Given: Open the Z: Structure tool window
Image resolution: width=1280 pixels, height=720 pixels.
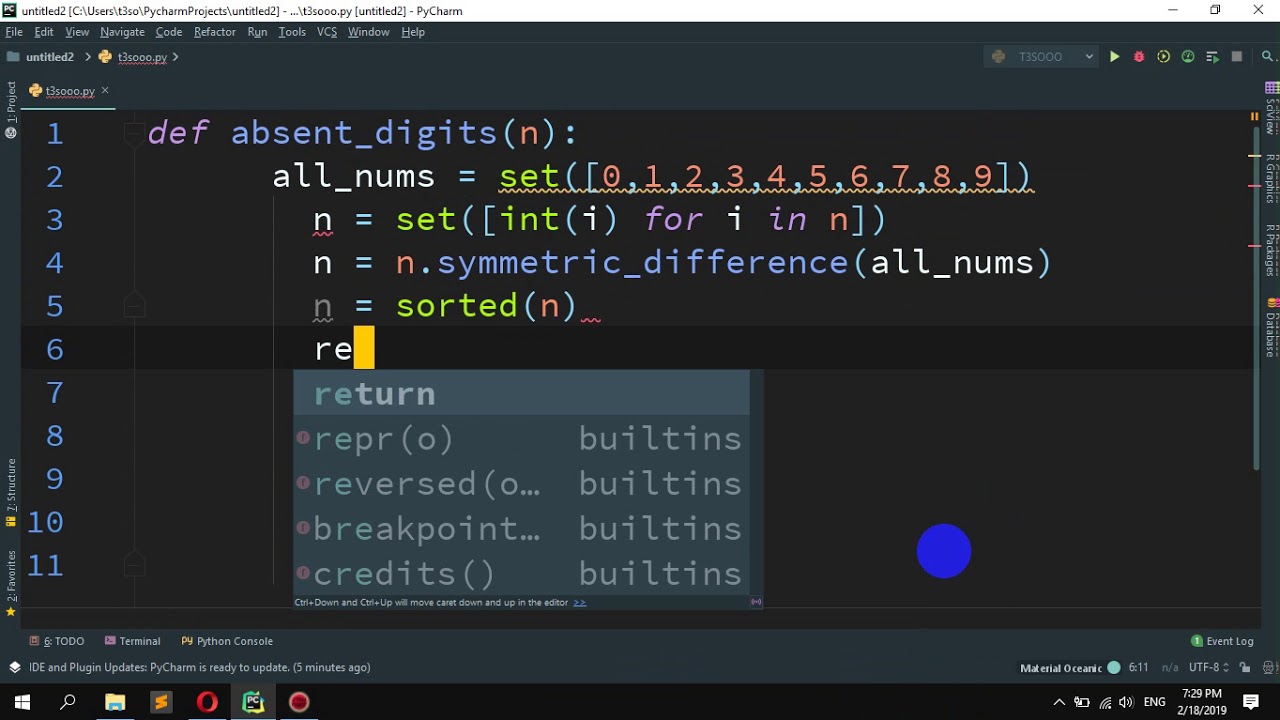Looking at the screenshot, I should click(x=11, y=492).
